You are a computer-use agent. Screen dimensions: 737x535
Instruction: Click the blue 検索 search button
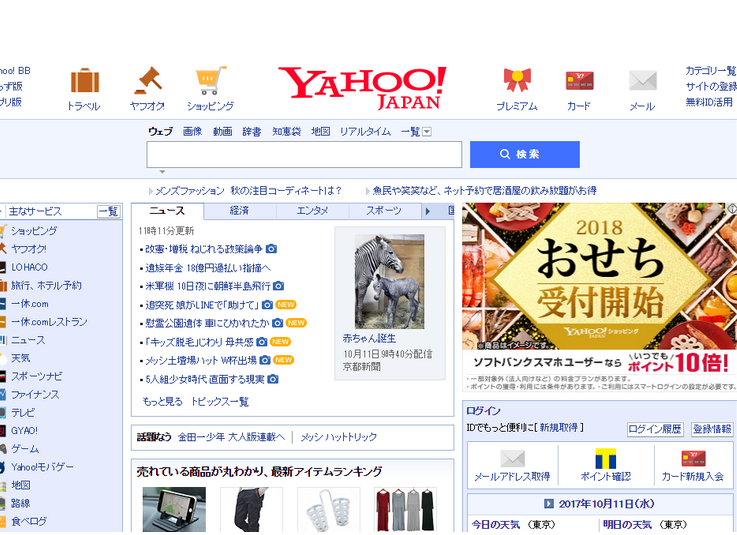(525, 154)
